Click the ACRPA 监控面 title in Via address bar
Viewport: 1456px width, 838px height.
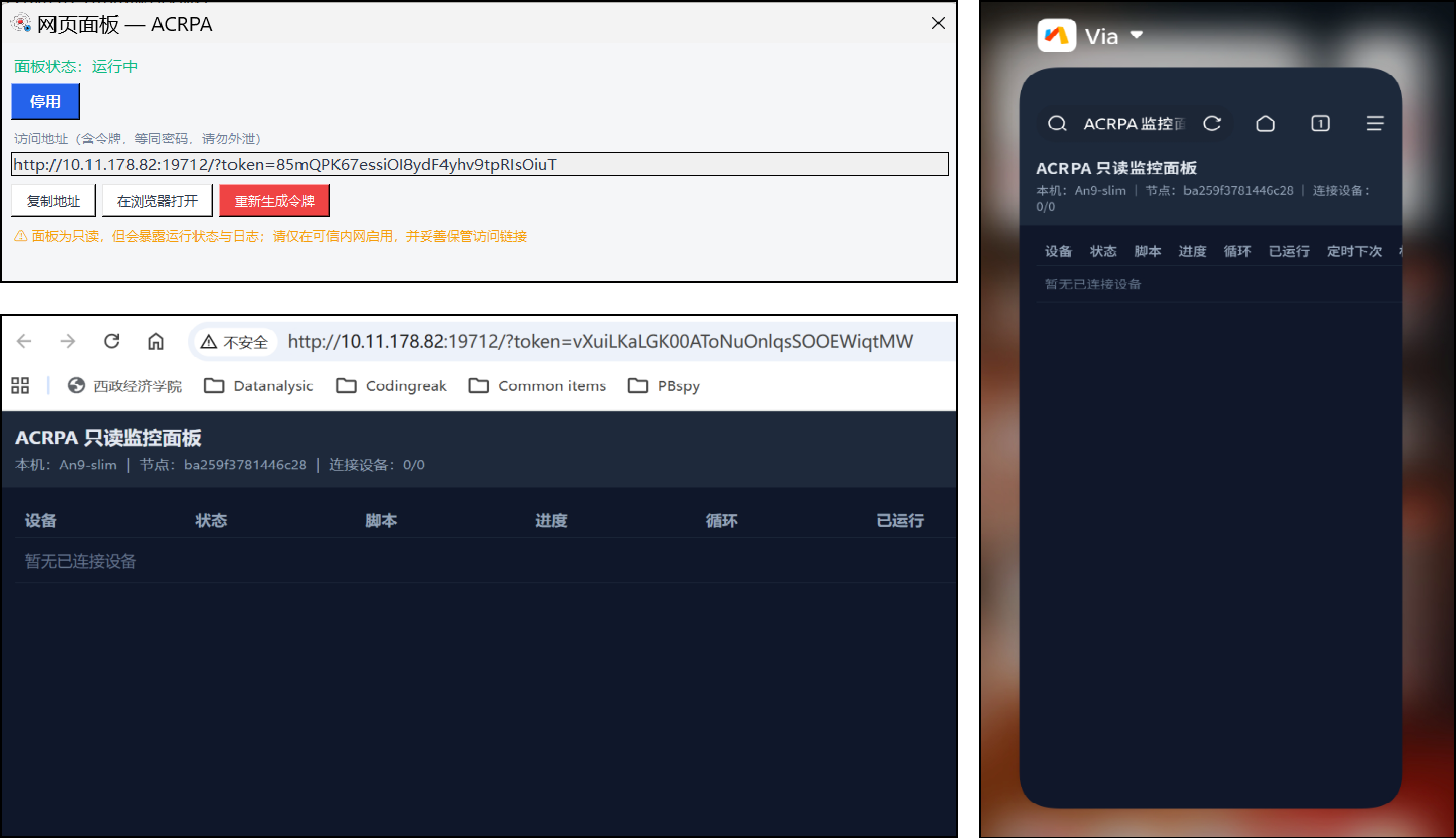[1135, 124]
